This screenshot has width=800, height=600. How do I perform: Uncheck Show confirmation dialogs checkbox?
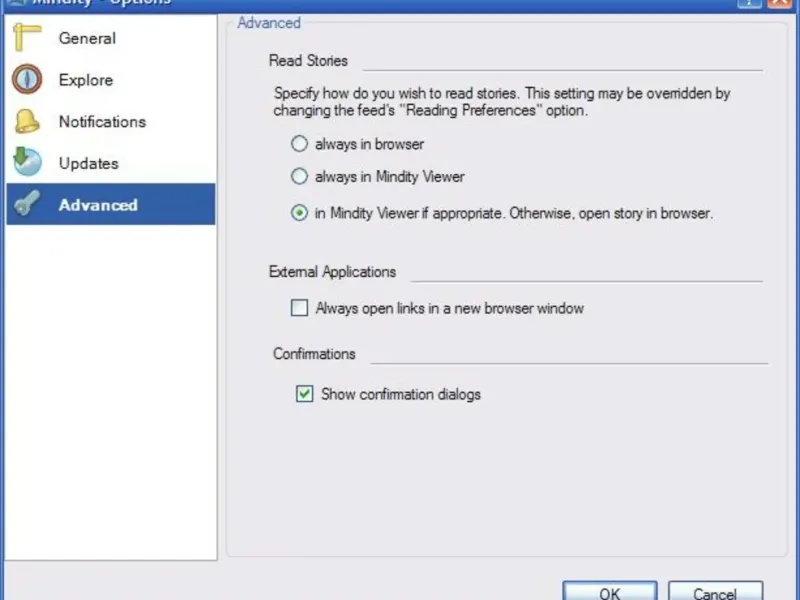(x=305, y=394)
